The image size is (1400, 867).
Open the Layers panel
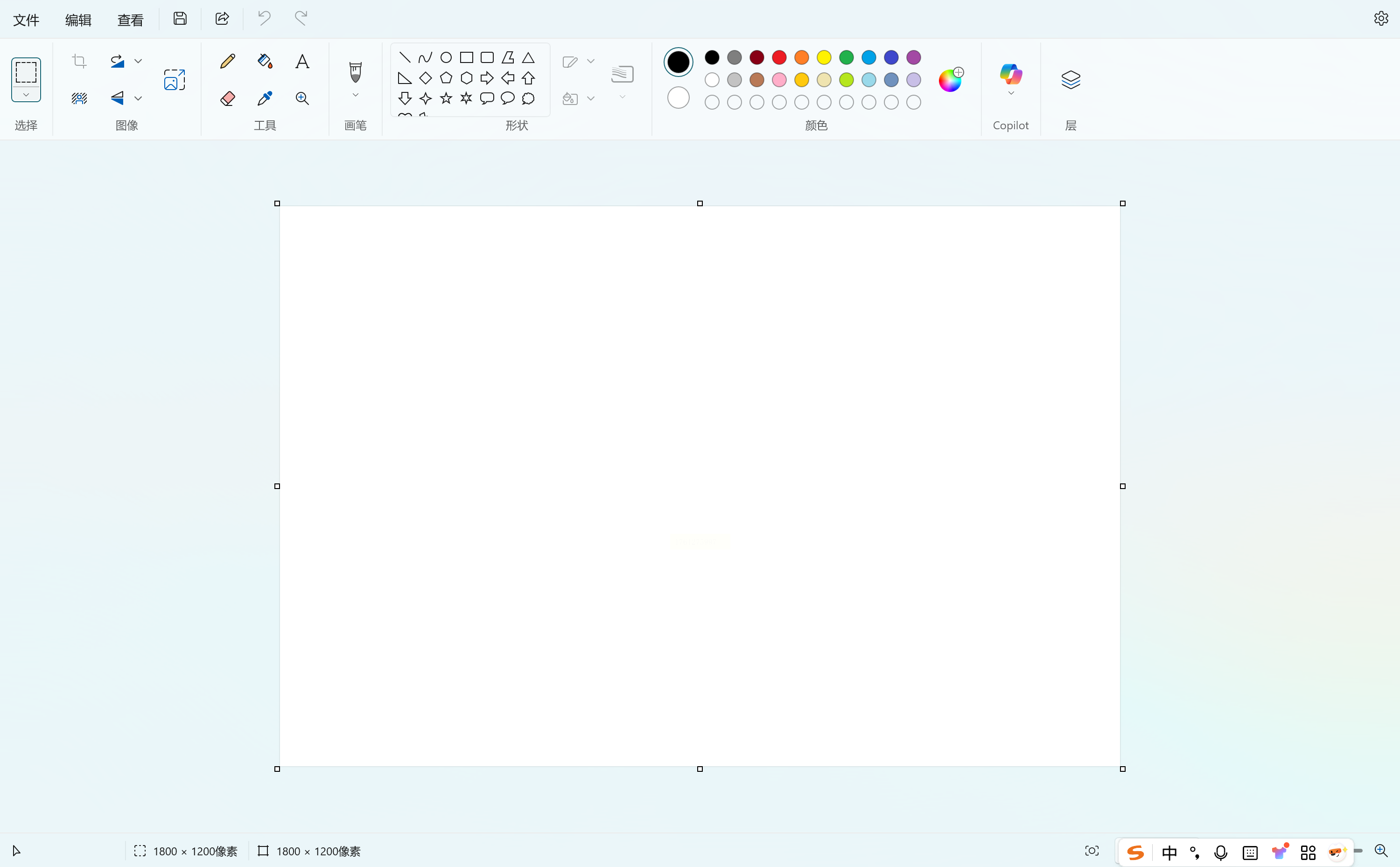[x=1071, y=80]
